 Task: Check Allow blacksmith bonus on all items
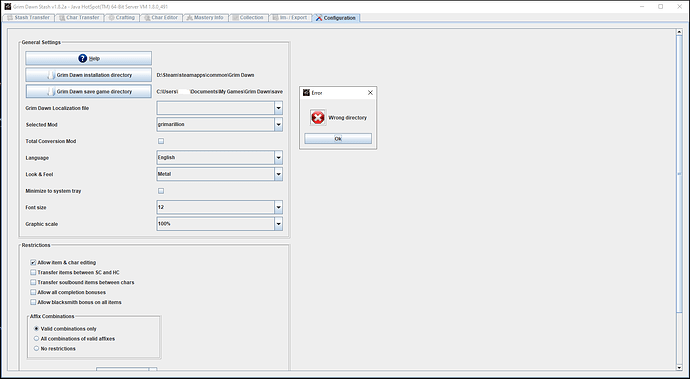click(x=33, y=302)
